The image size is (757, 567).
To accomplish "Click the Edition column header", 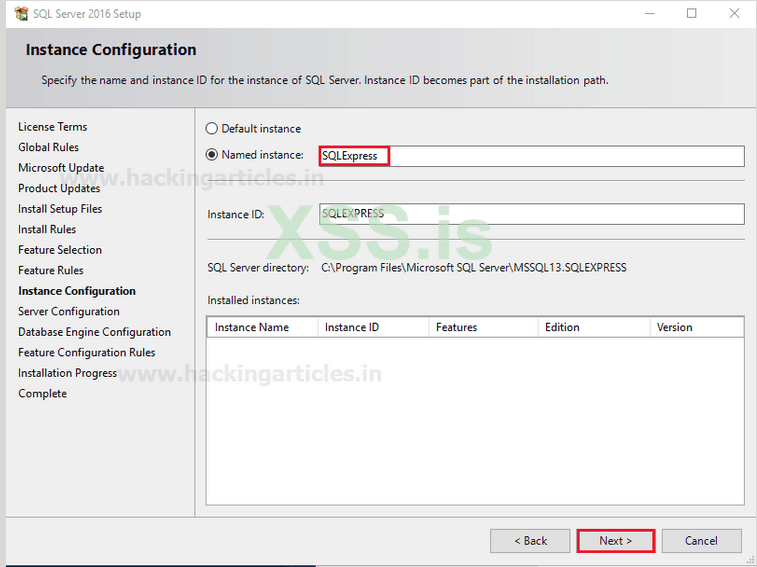I will (594, 327).
